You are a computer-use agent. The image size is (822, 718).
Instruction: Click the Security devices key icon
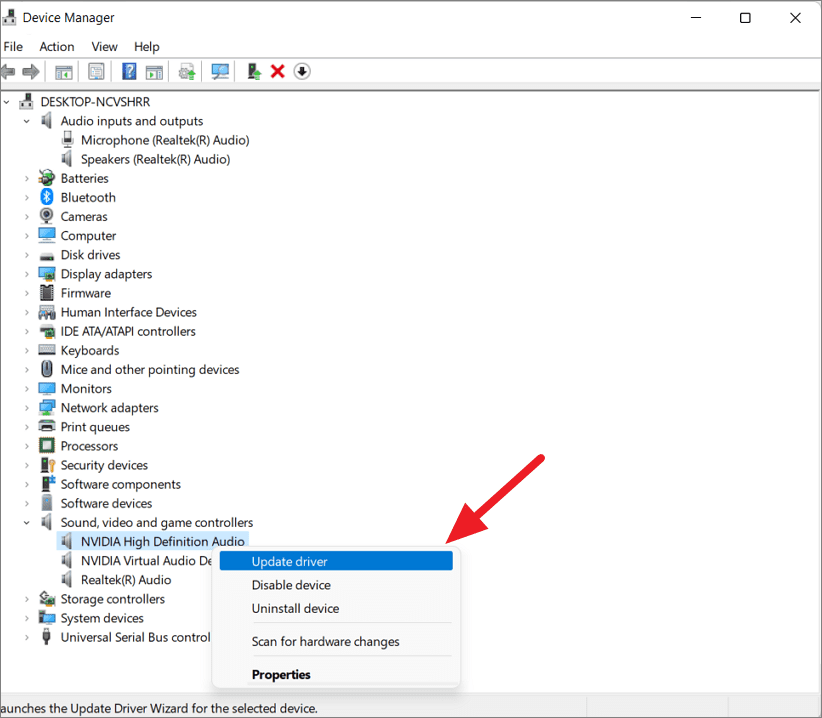coord(48,465)
